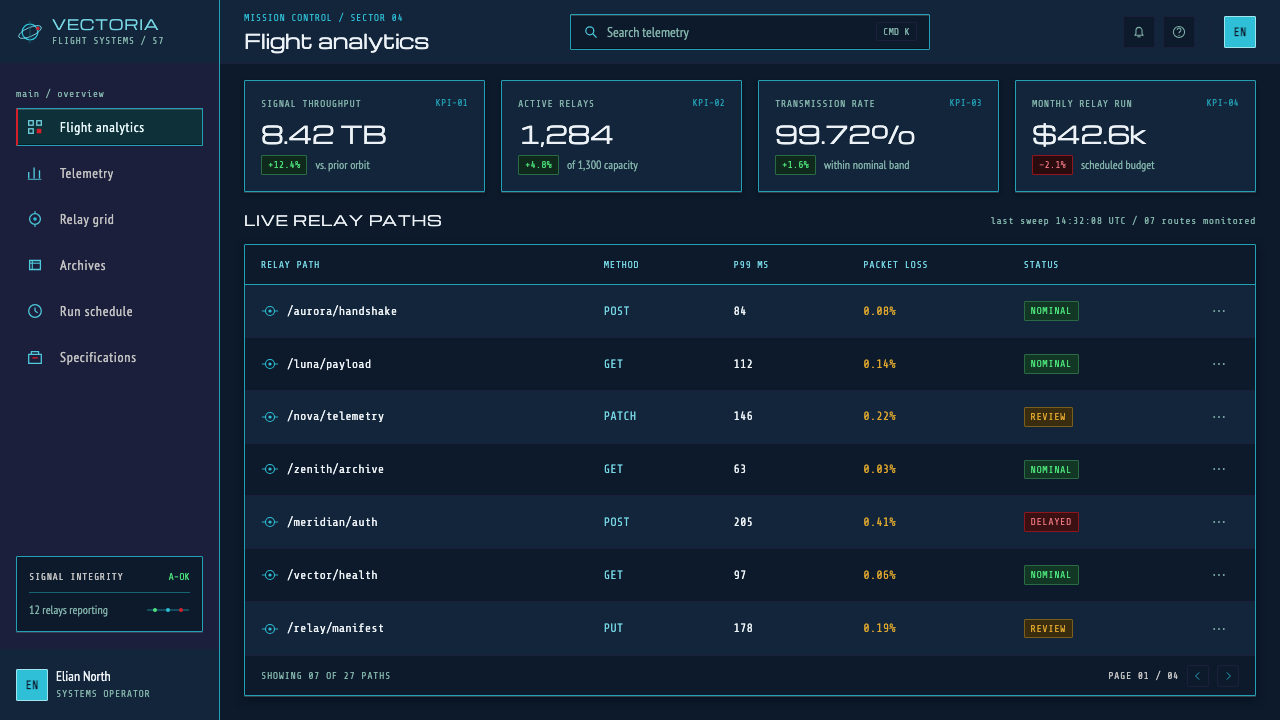Click the node icon beside /vector/health

269,575
